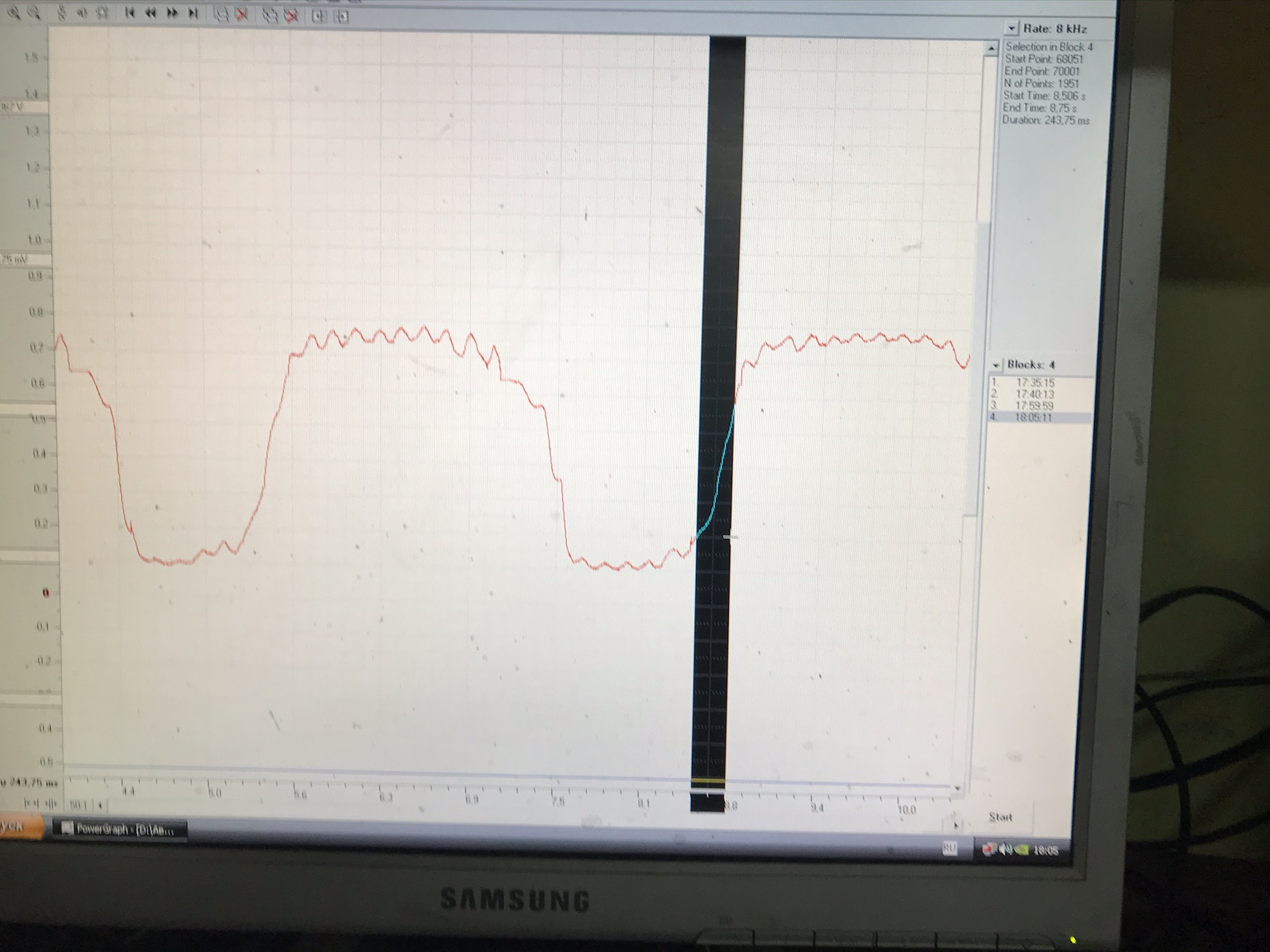
Task: Click the Start button
Action: [x=1000, y=817]
